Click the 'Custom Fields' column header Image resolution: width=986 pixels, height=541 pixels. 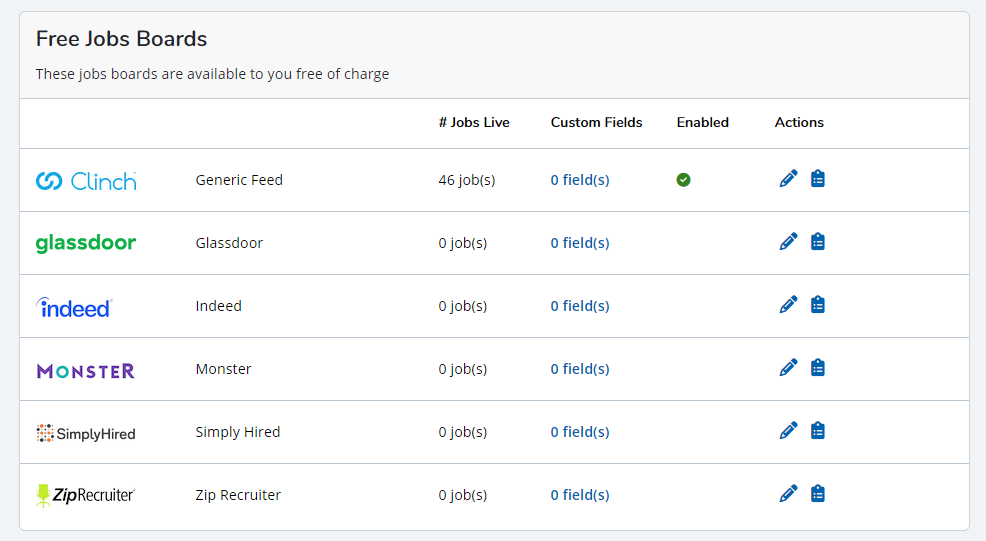(x=596, y=122)
